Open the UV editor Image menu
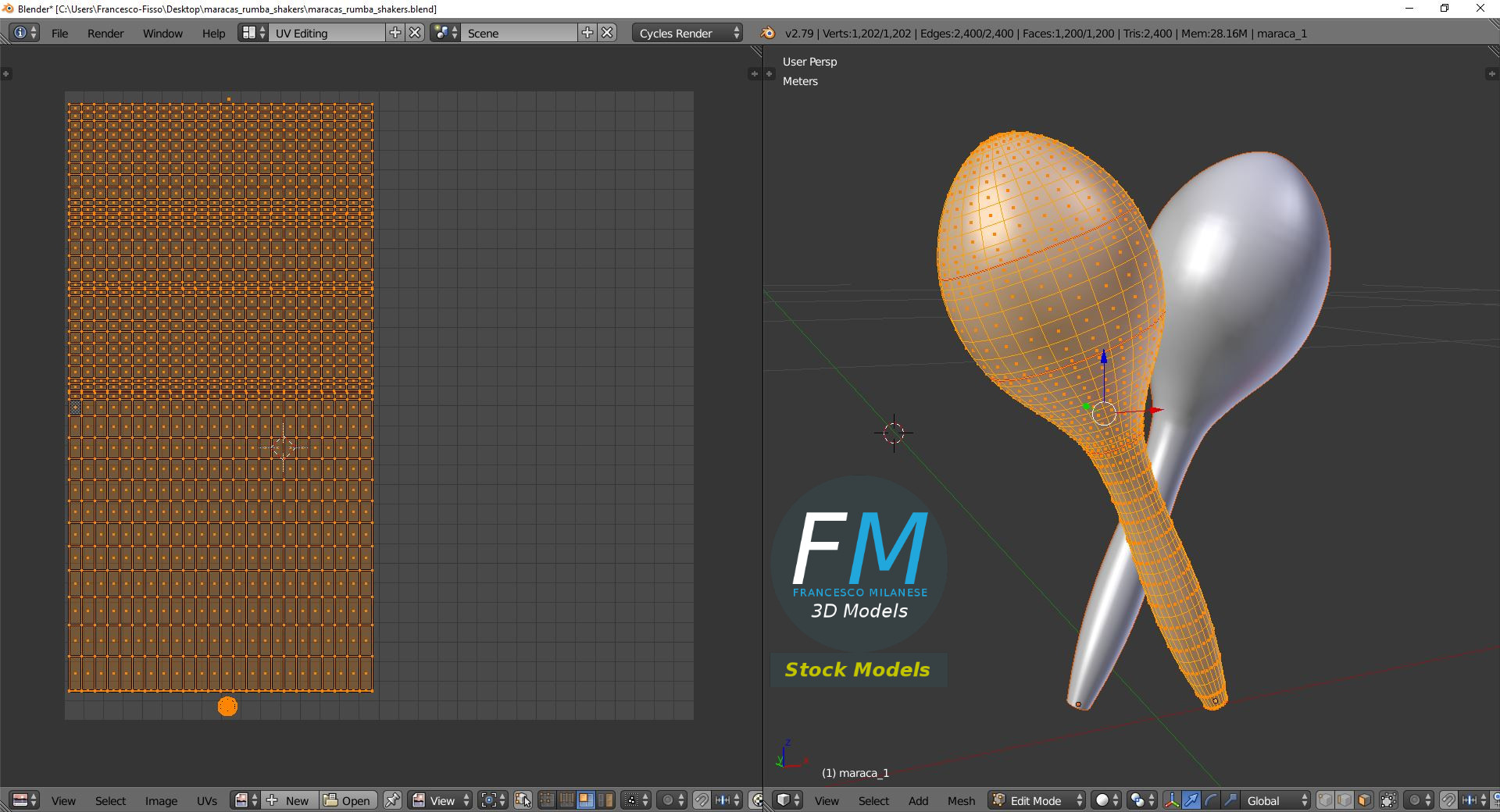1500x812 pixels. [x=161, y=801]
